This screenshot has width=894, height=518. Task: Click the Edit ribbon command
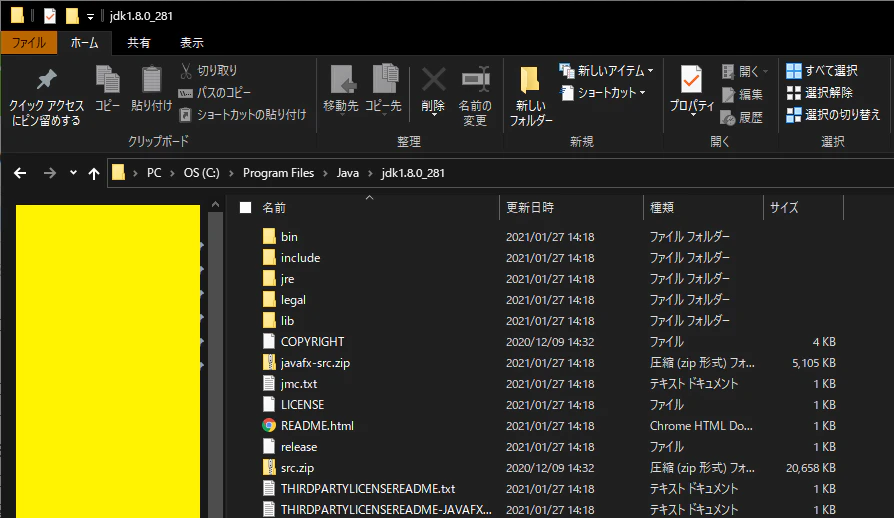(x=742, y=95)
